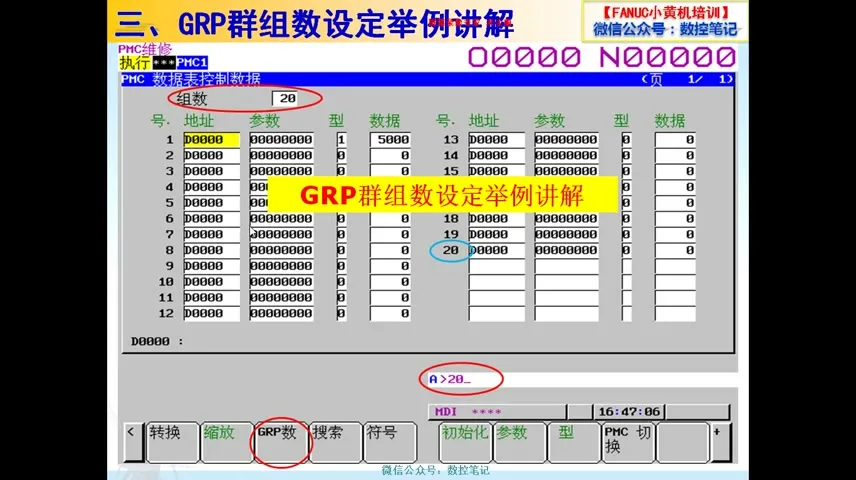Screen dimensions: 856x480
Task: Select the data cell of row 20
Action: tap(675, 250)
